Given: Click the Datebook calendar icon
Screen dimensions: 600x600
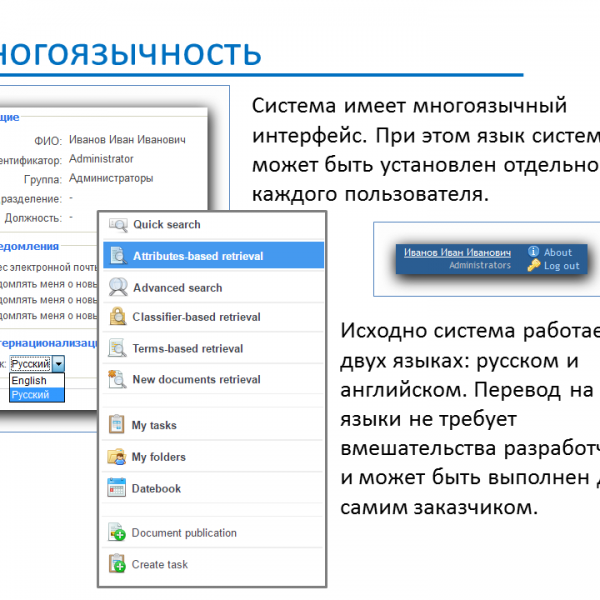Looking at the screenshot, I should (x=117, y=489).
